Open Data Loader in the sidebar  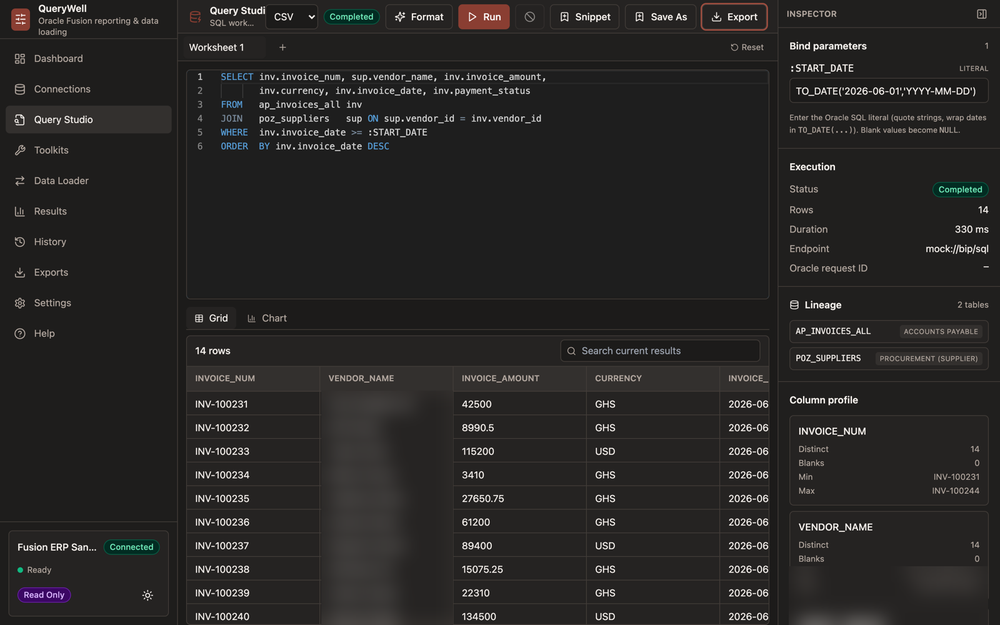point(89,180)
